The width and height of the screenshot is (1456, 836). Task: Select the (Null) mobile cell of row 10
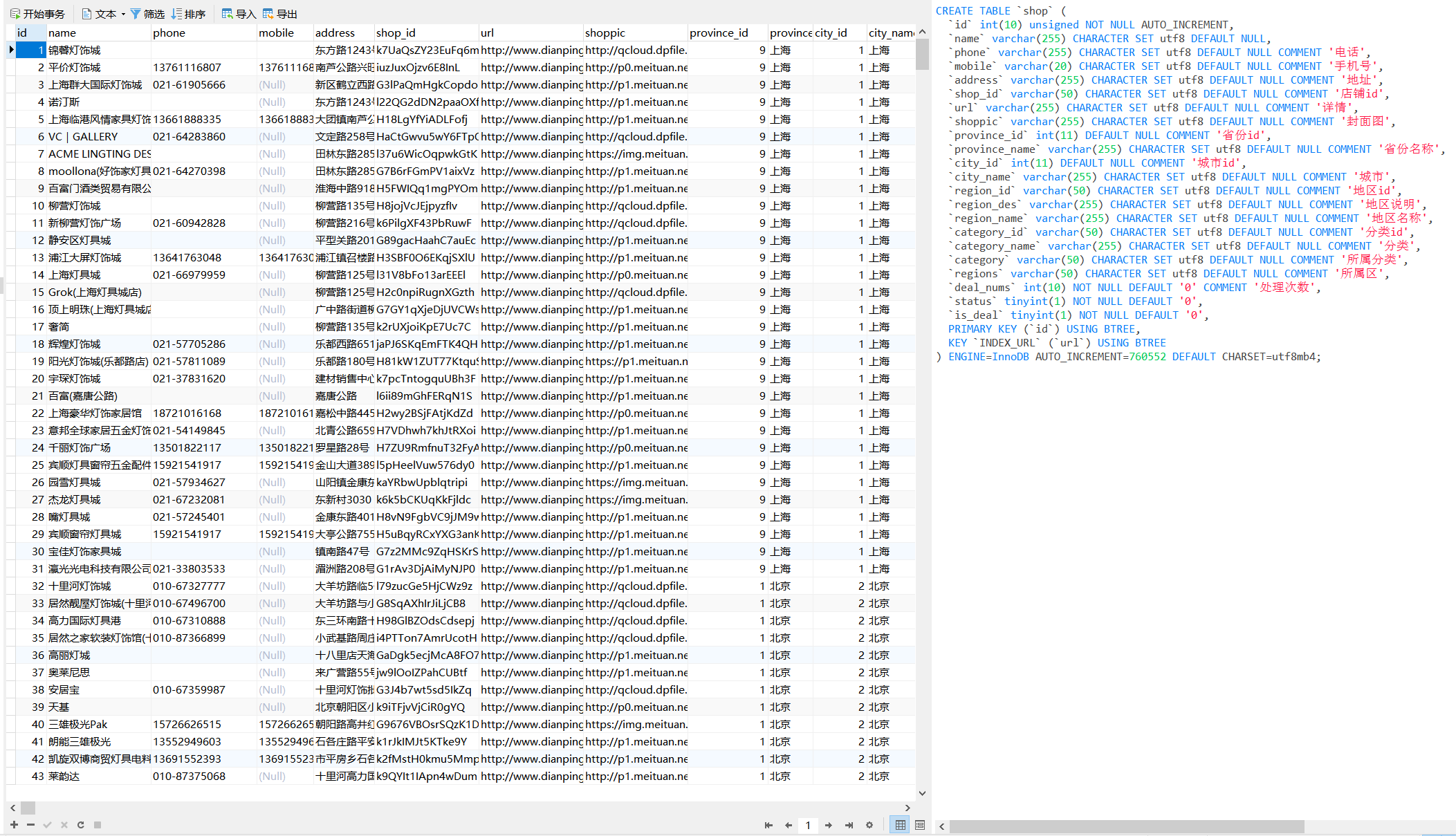285,205
